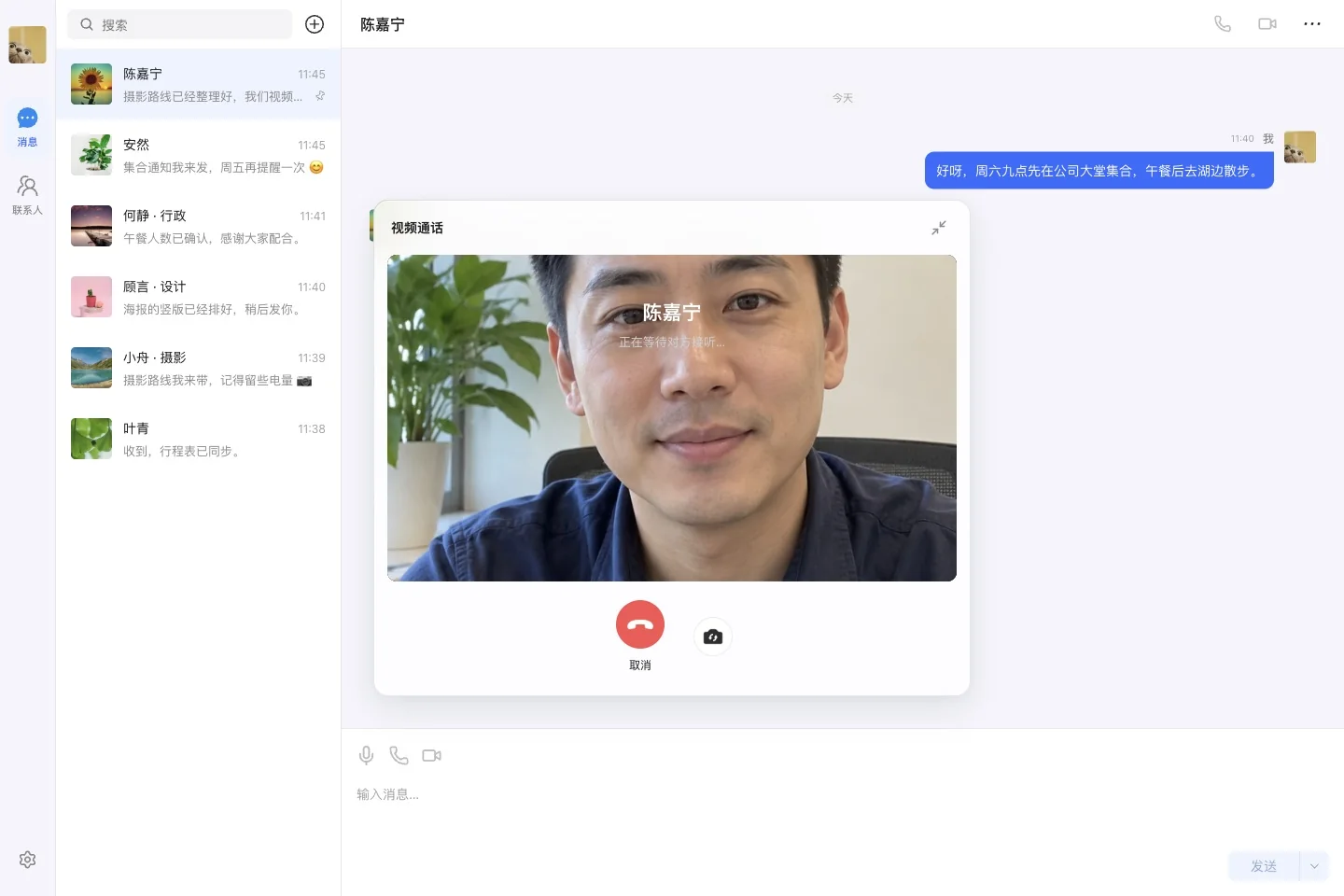Open the Messages tab in the sidebar

pos(27,127)
